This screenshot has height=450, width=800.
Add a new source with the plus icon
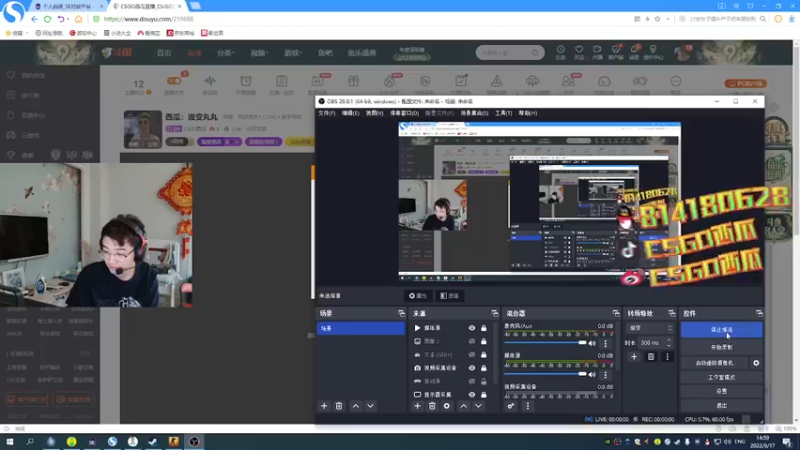417,406
